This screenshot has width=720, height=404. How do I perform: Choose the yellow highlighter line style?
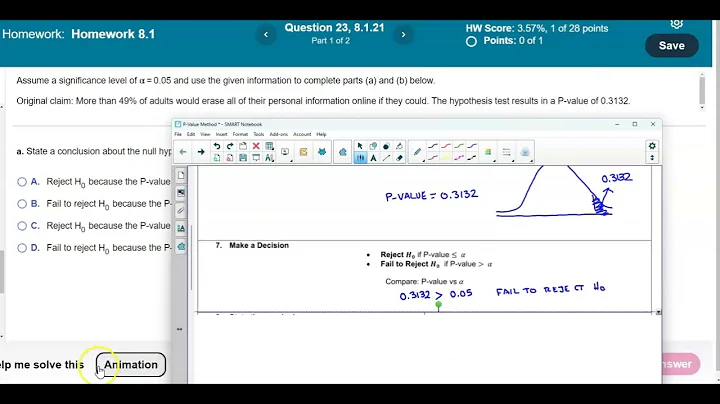(446, 158)
